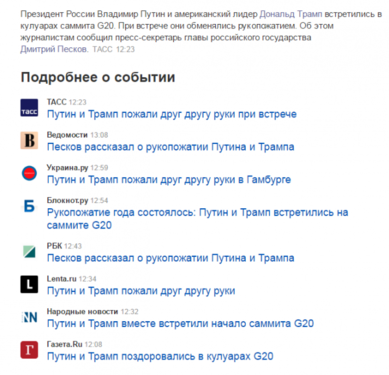Open 'Рукопожатие года состоялось' headline
Screen dimensions: 389x375
198,219
